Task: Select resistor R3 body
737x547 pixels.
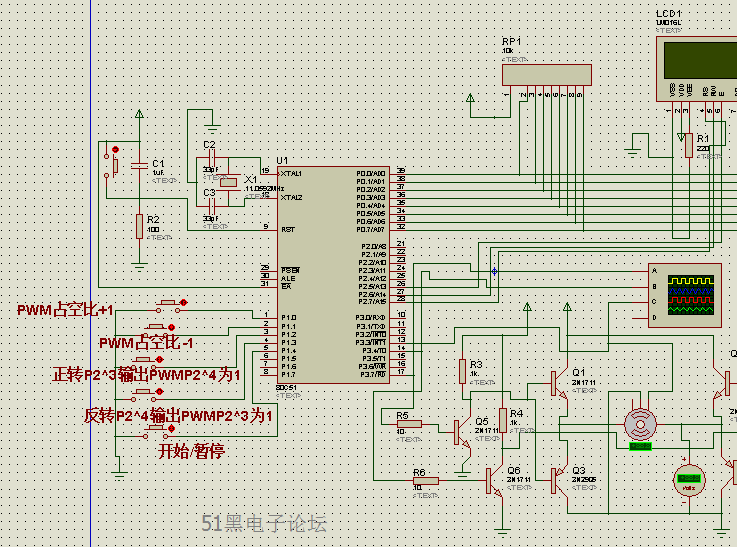Action: tap(463, 371)
